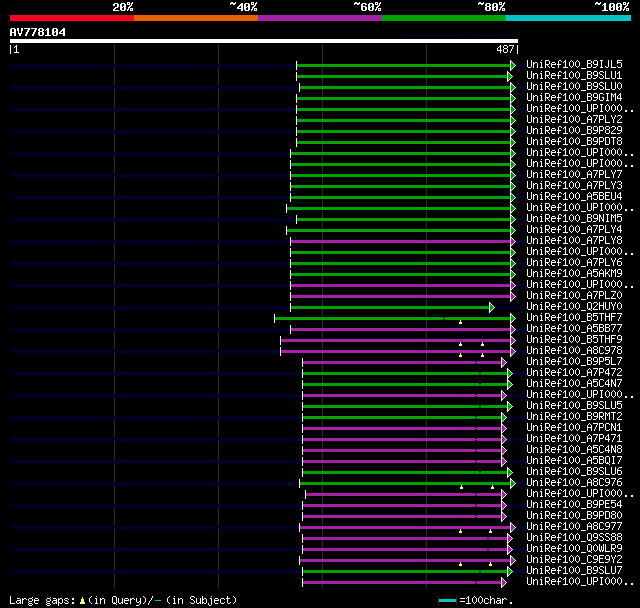The width and height of the screenshot is (640, 608).
Task: Select the red 20% identity legend segment
Action: point(71,18)
